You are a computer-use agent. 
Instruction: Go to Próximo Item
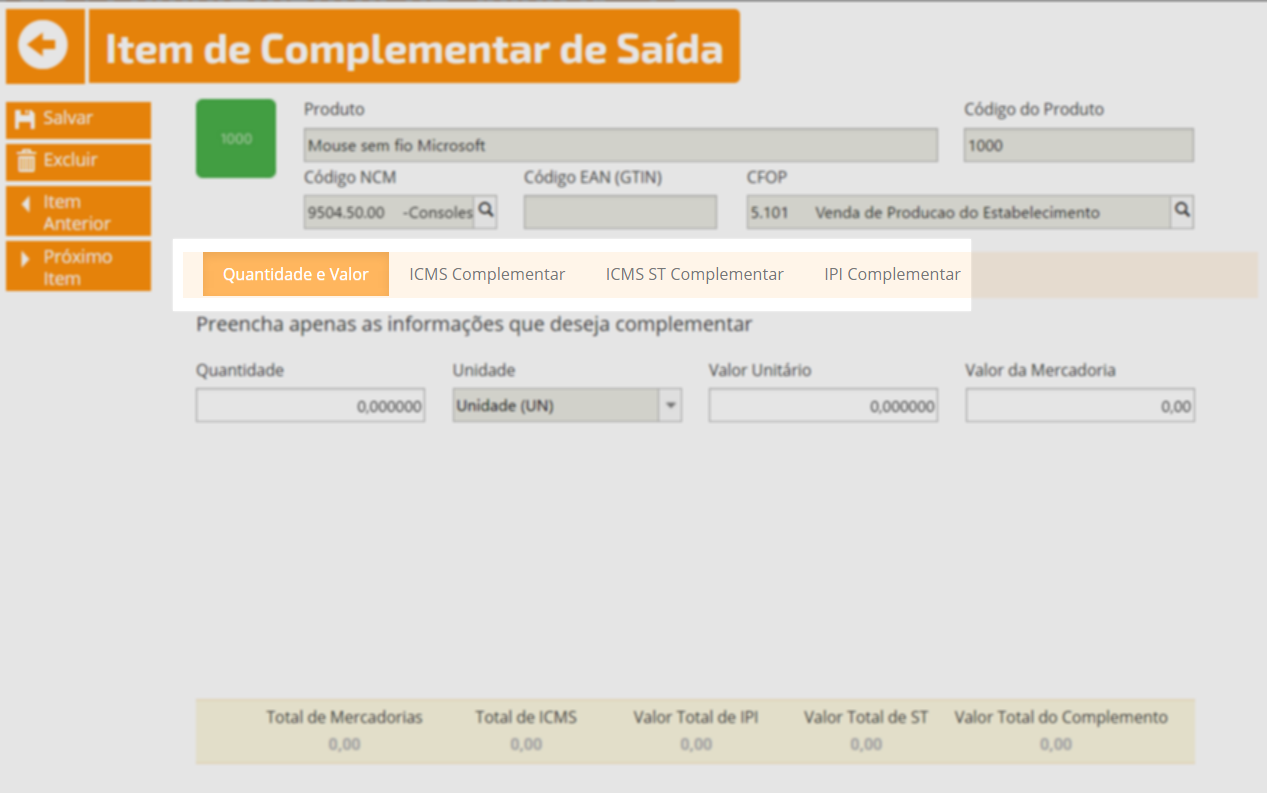coord(78,266)
